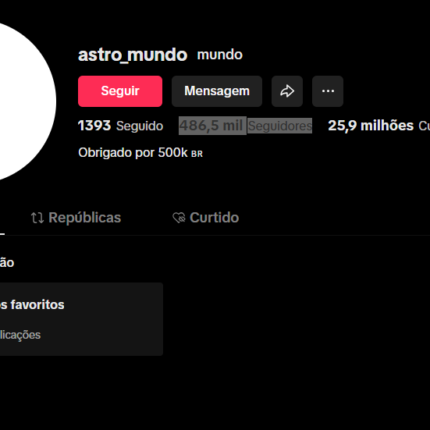Open the favoritos playlist card

[81, 319]
